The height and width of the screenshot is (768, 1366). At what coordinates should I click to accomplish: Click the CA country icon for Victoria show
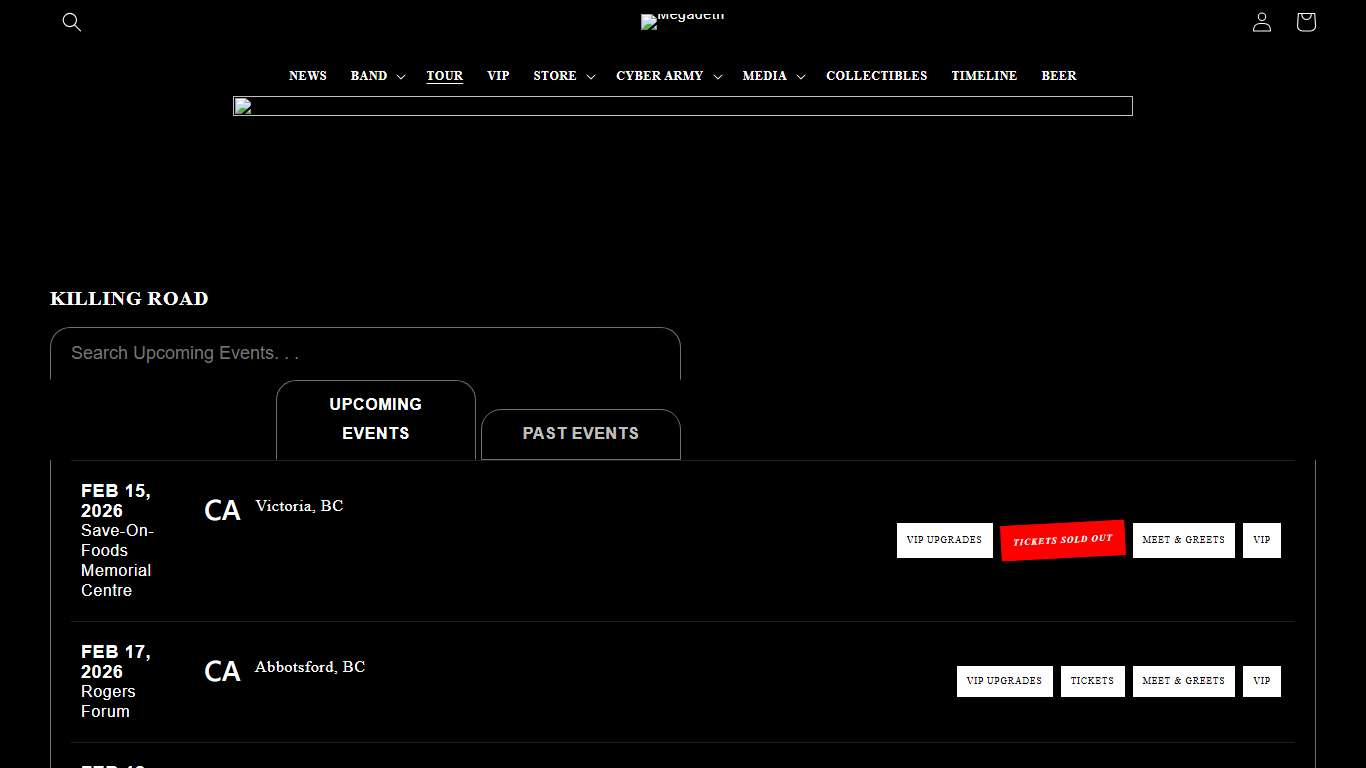pyautogui.click(x=221, y=510)
